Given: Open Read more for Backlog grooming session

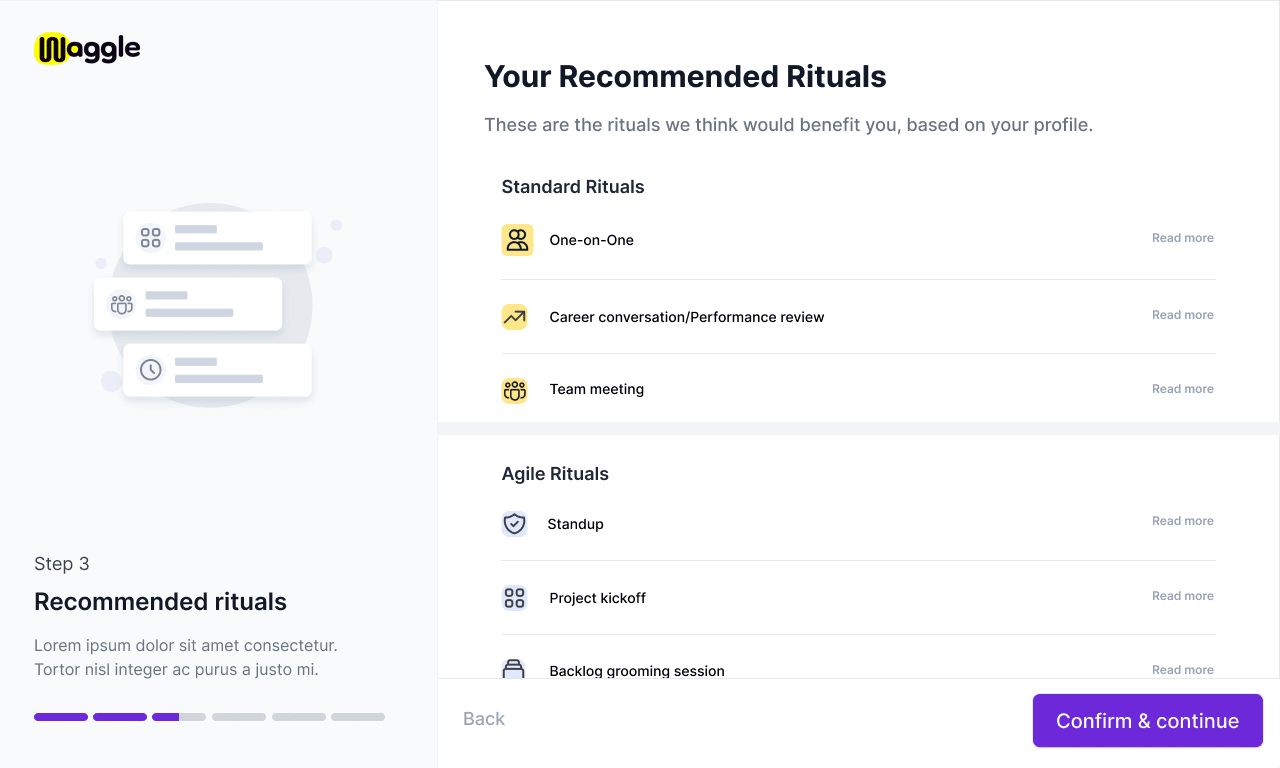Looking at the screenshot, I should point(1183,670).
